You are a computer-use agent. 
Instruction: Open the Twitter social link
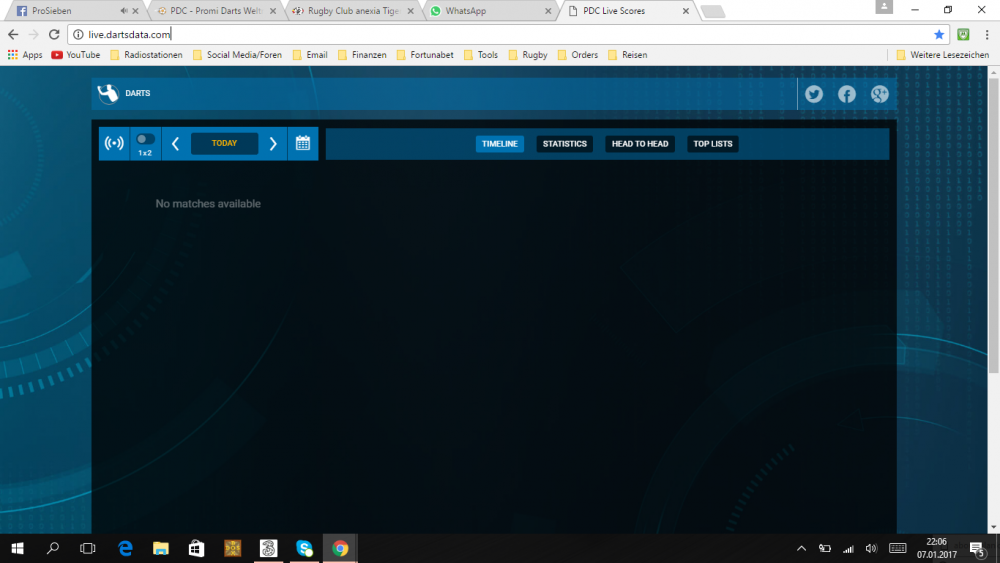coord(814,94)
